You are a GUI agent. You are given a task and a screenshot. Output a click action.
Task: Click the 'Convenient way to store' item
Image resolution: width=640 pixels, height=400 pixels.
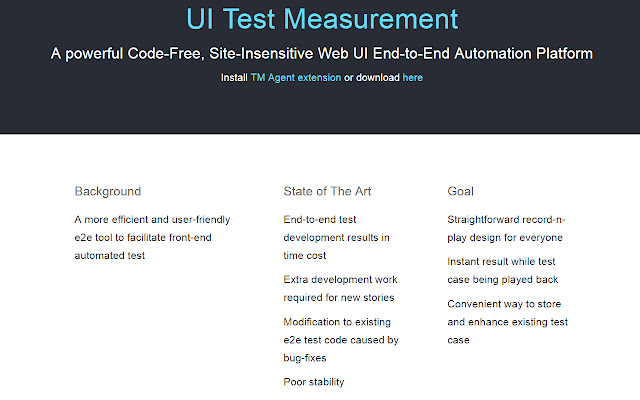tap(507, 322)
